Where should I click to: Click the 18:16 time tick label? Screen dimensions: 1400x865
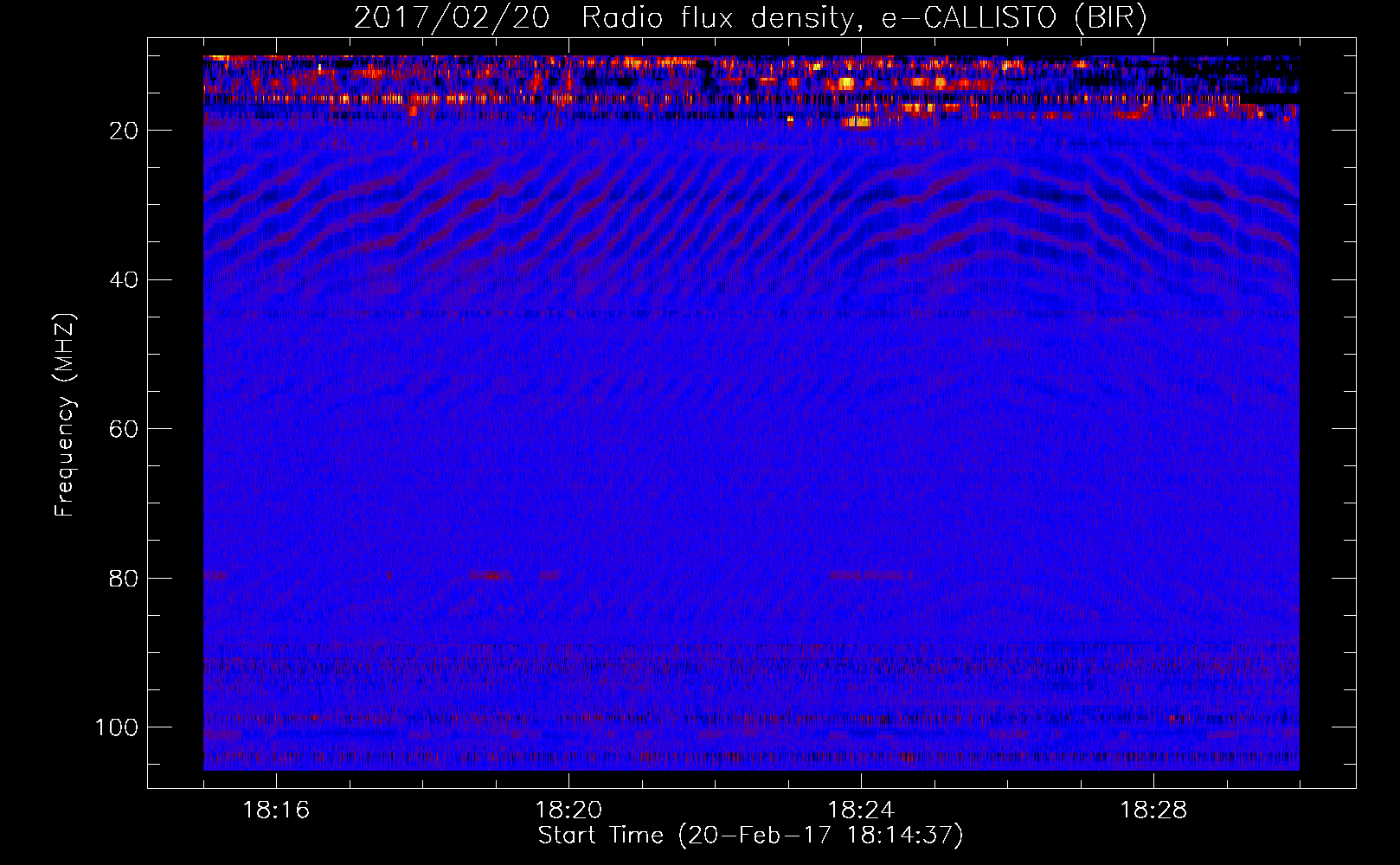(x=276, y=811)
